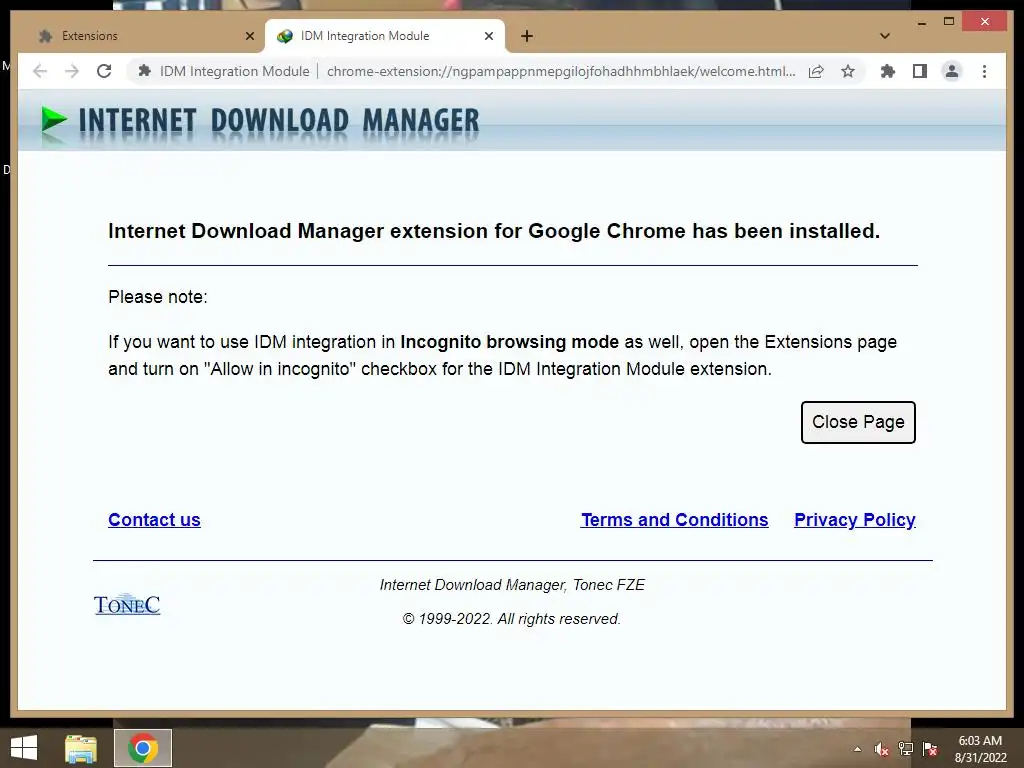Click the Chrome taskbar icon
This screenshot has height=768, width=1024.
click(143, 748)
